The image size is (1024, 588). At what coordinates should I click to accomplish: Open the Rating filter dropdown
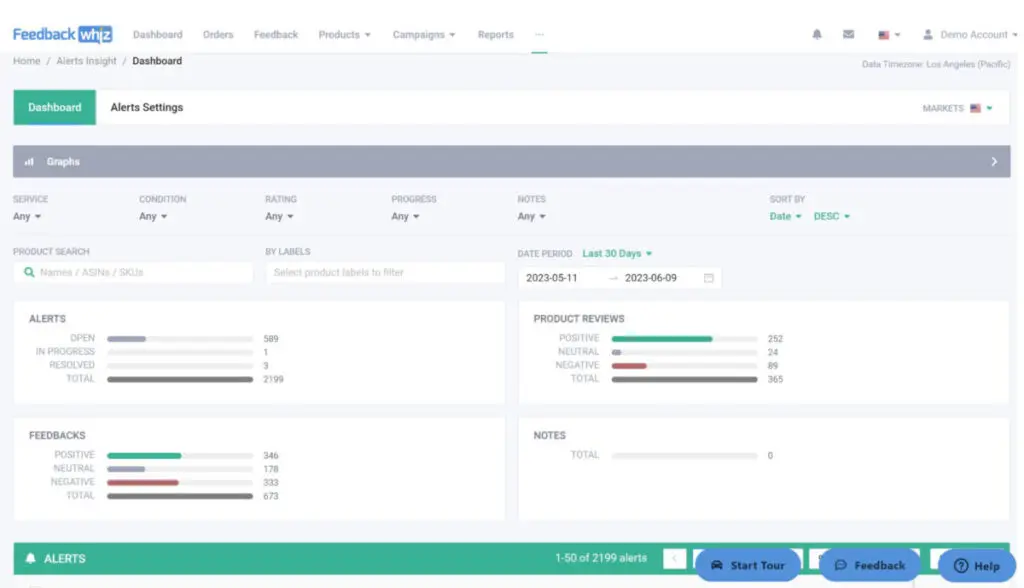click(279, 216)
